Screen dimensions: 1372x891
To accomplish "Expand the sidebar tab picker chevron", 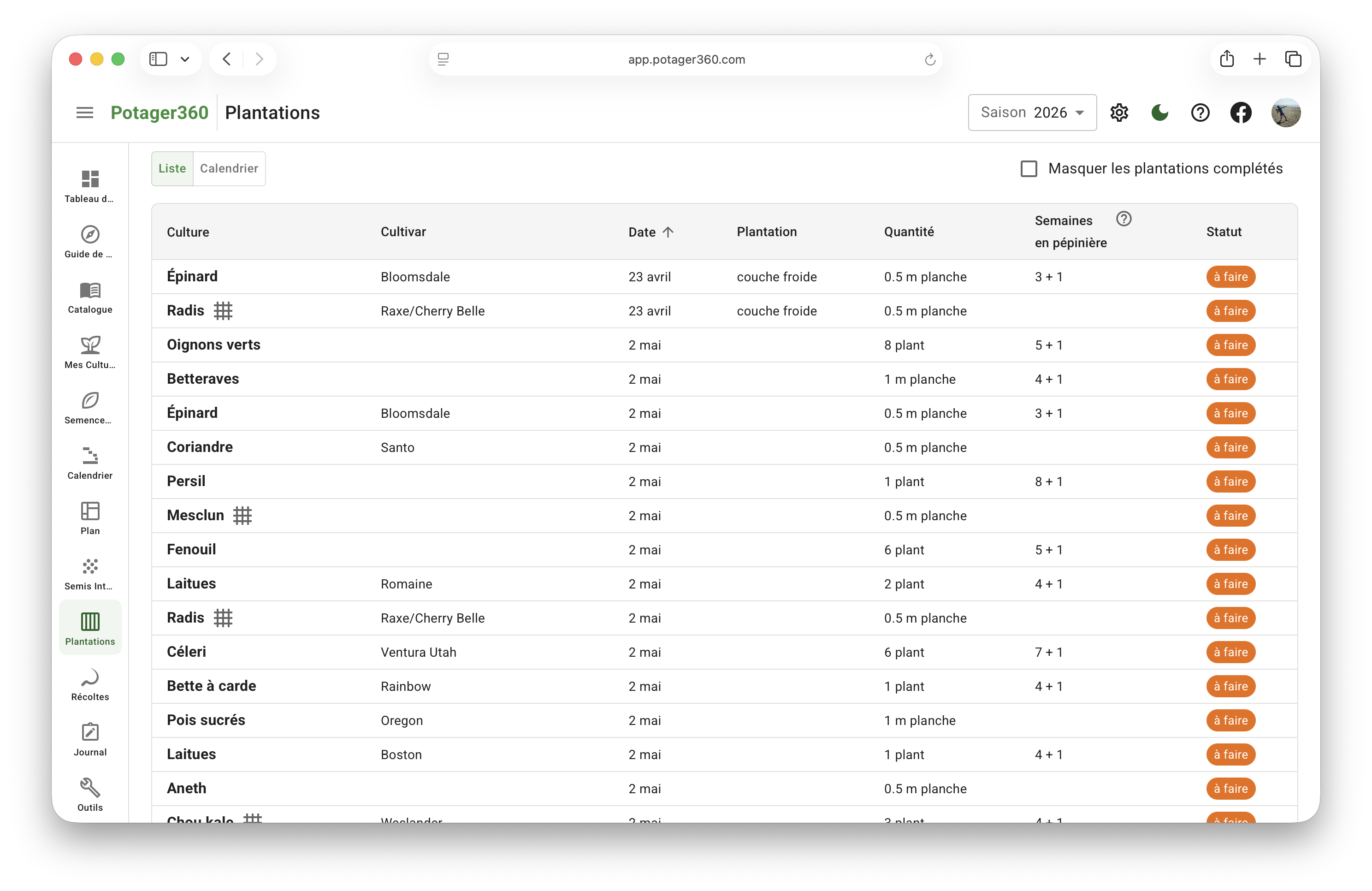I will [x=184, y=58].
